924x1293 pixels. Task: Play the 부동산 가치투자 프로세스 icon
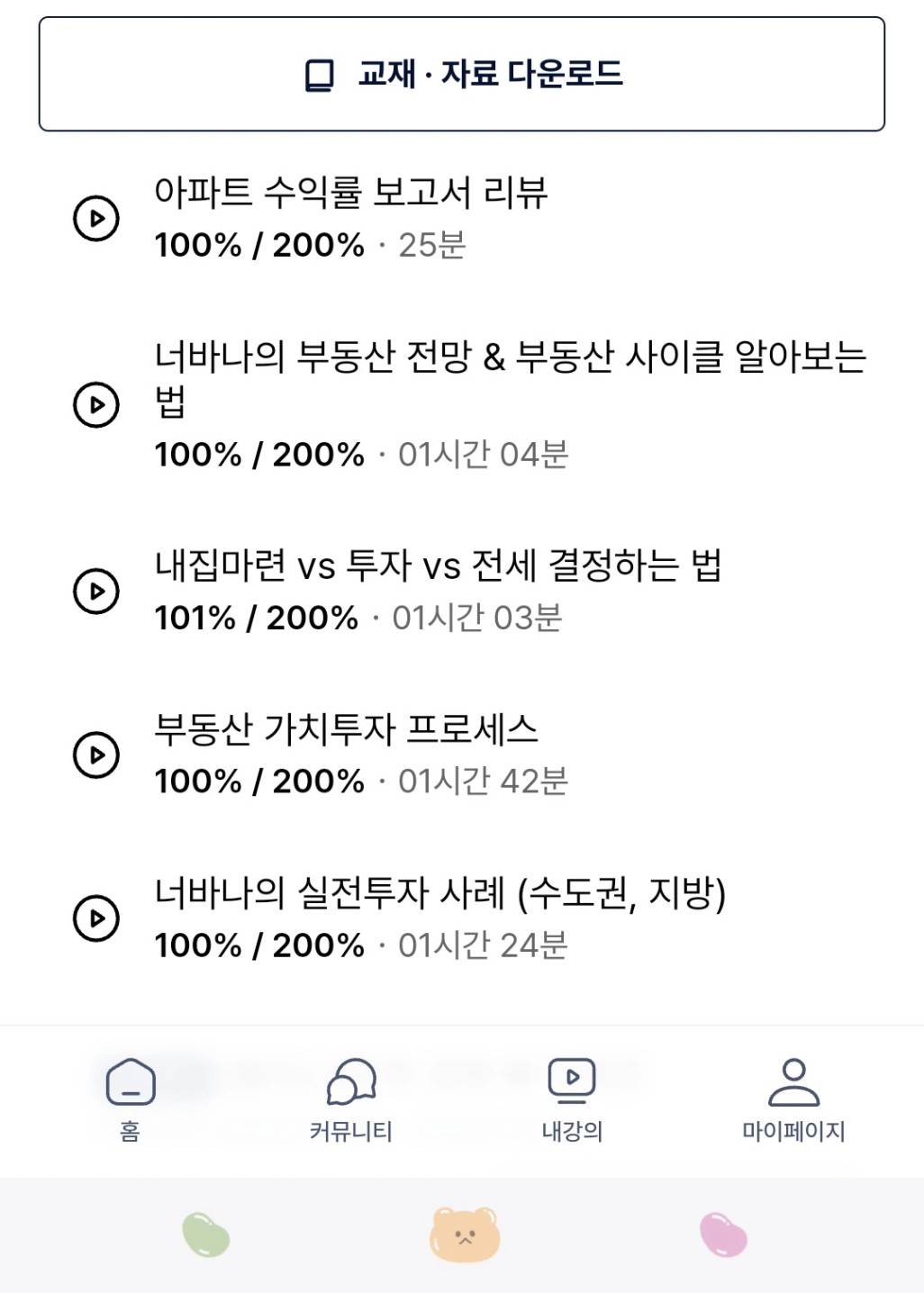coord(96,755)
